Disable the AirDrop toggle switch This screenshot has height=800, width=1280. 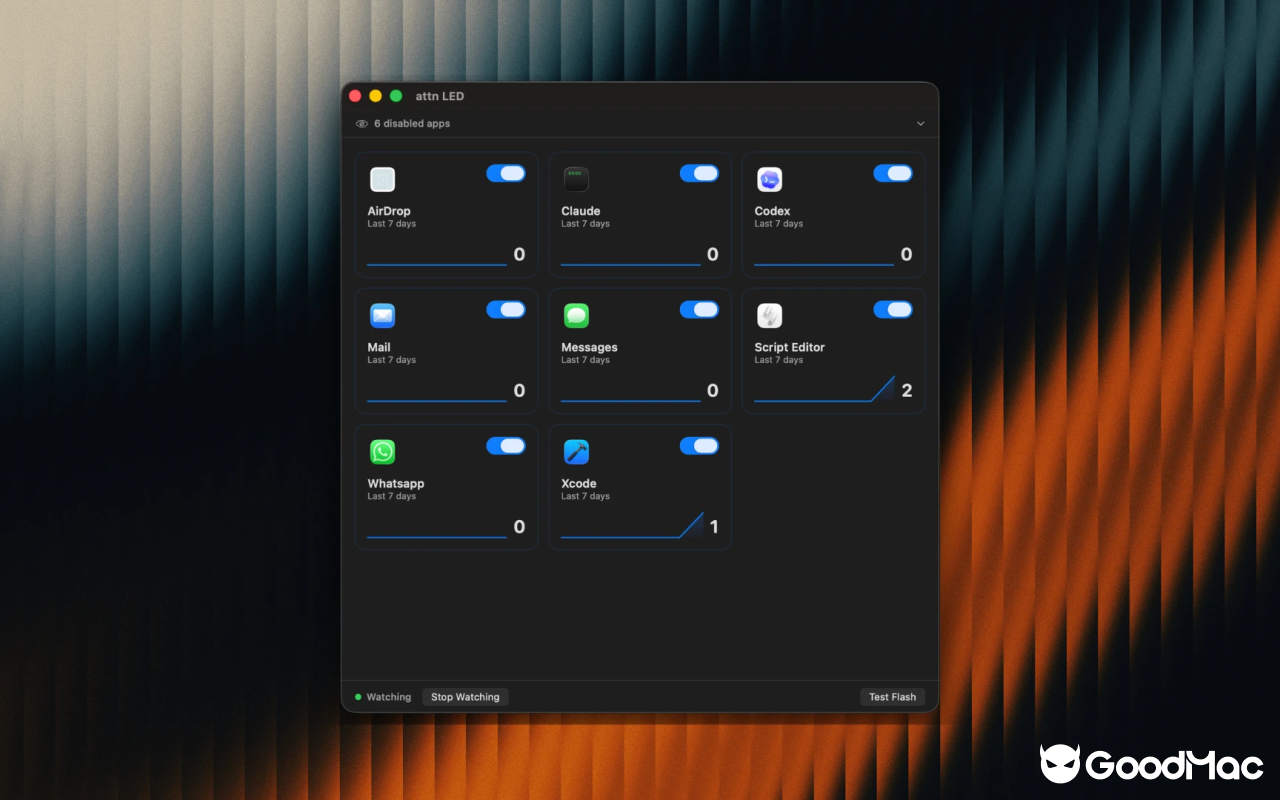tap(506, 174)
